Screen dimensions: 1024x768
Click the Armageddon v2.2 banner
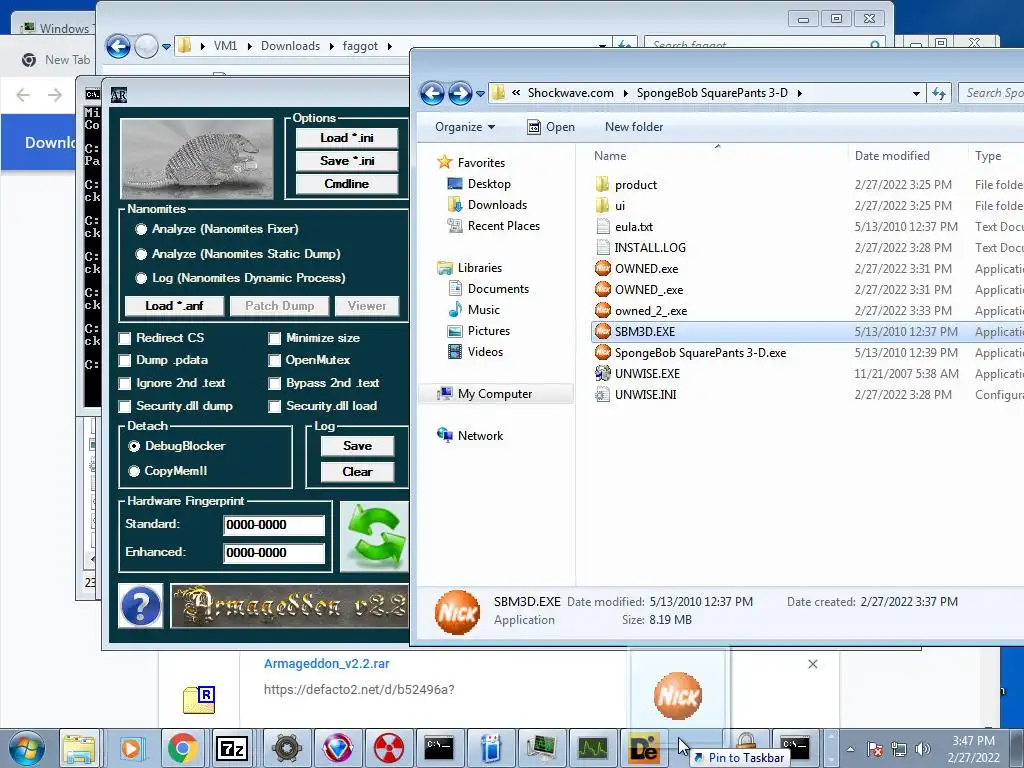click(290, 606)
